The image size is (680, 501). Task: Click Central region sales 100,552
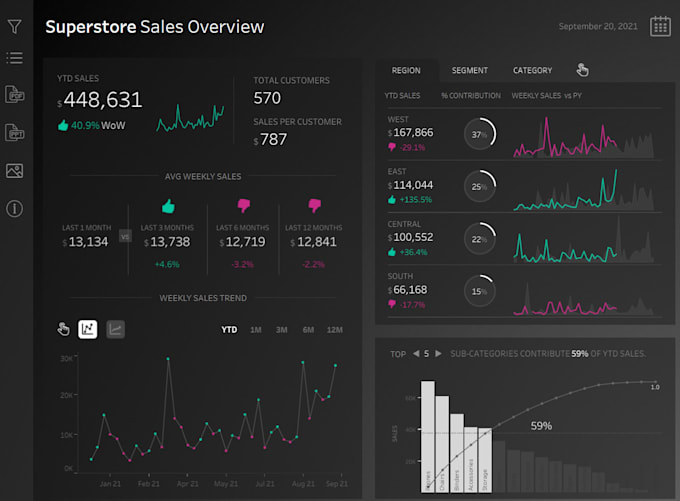[x=413, y=237]
